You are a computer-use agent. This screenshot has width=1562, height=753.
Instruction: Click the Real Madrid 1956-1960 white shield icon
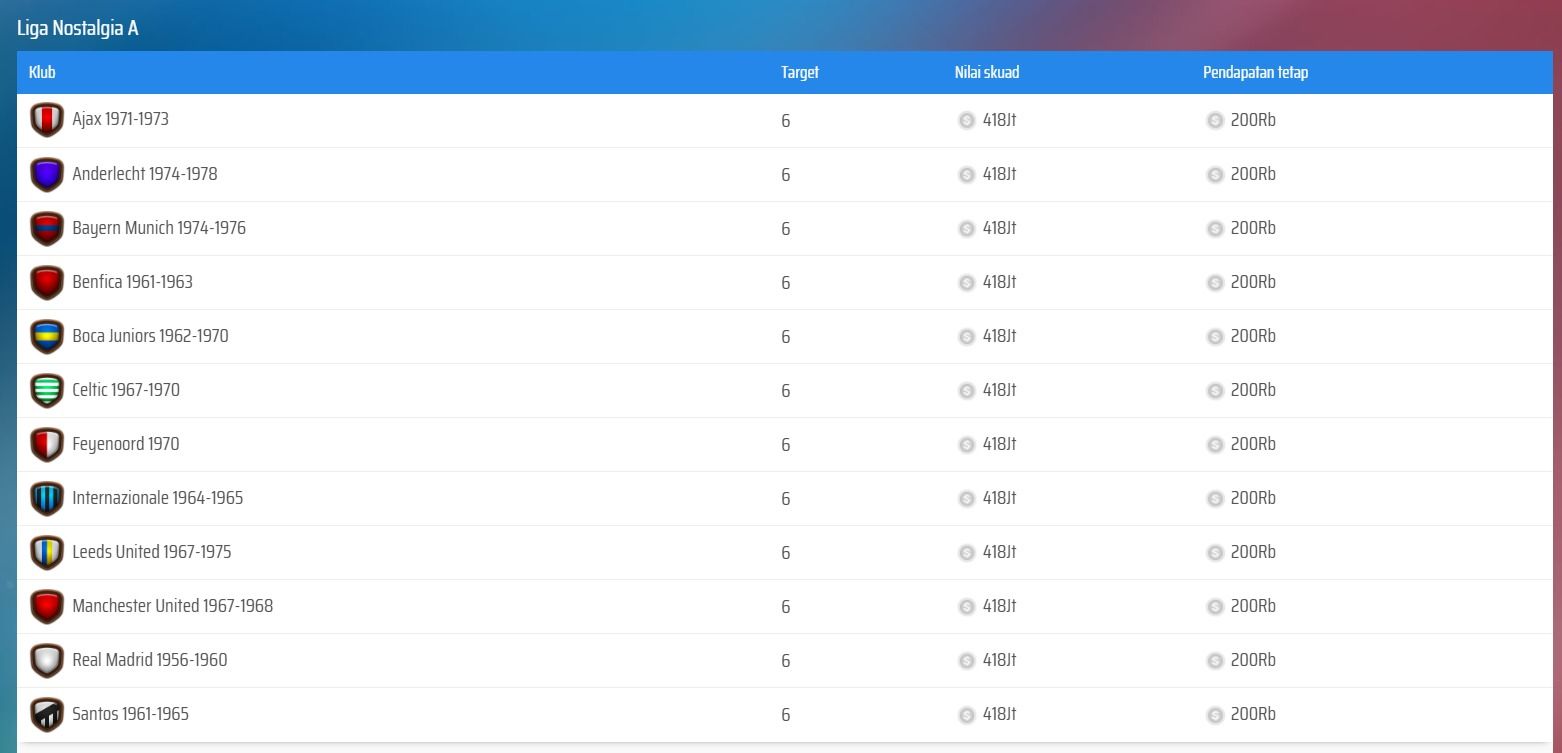coord(47,660)
